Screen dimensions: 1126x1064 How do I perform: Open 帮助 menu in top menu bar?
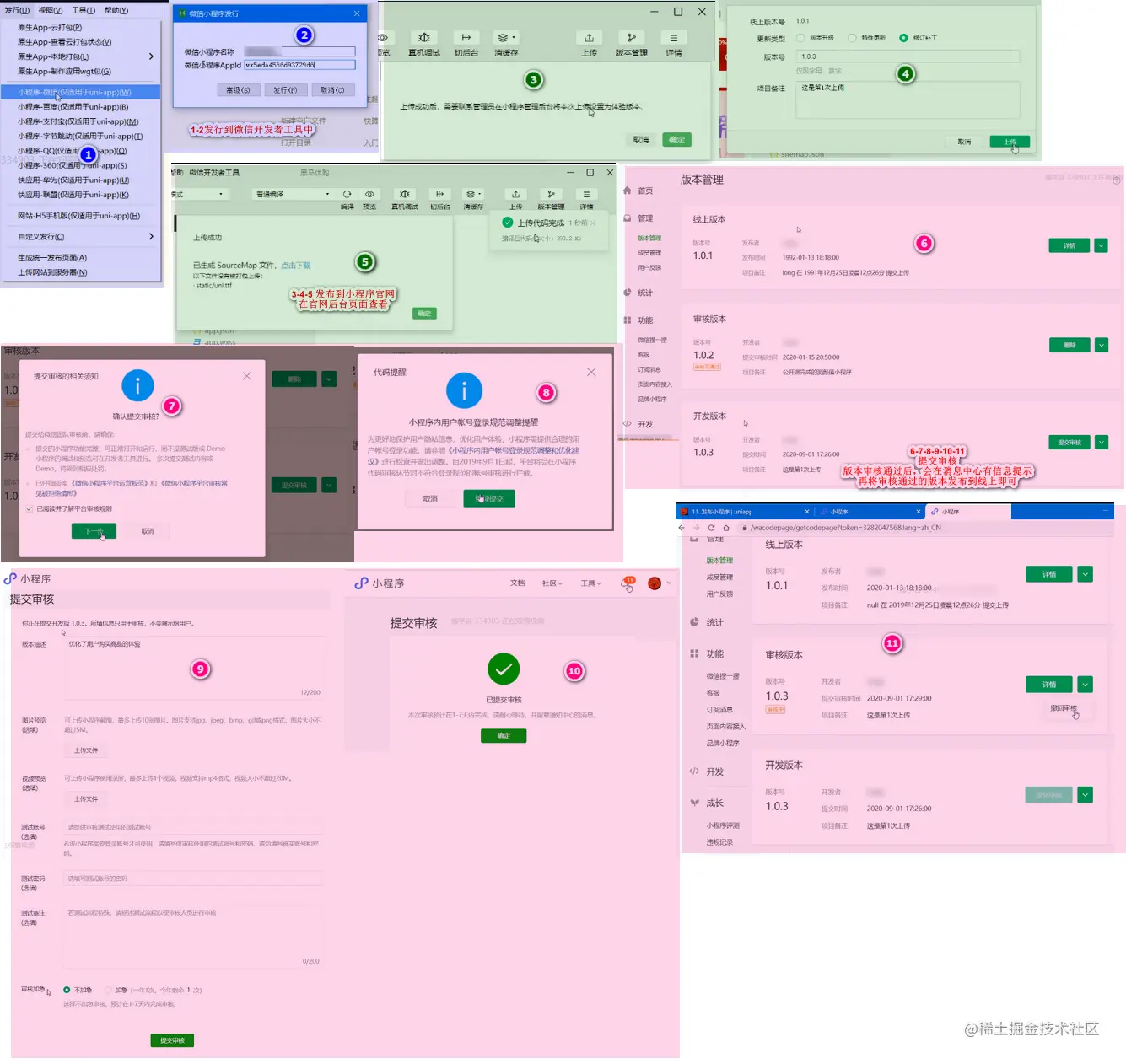pyautogui.click(x=116, y=10)
